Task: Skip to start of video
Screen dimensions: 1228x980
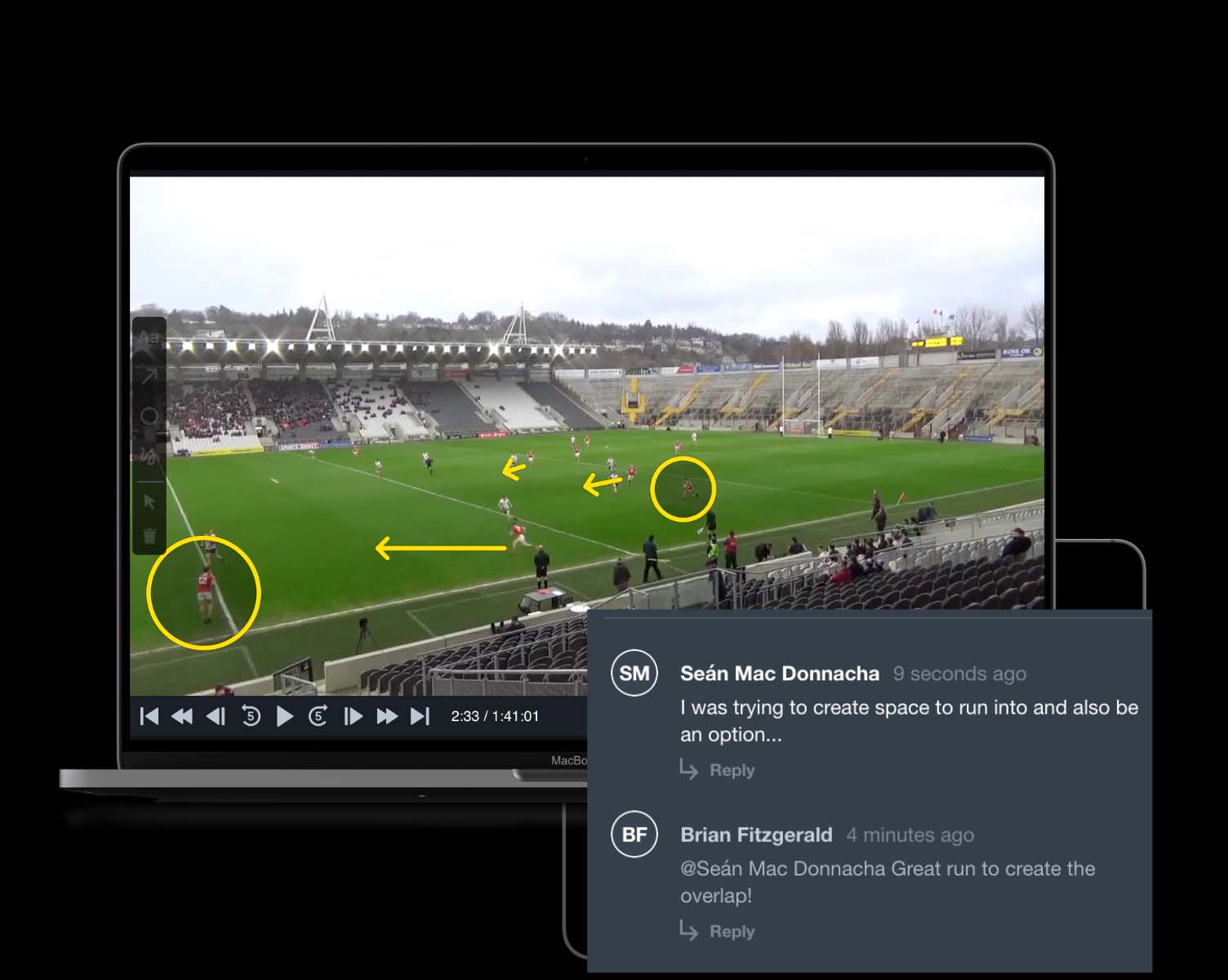Action: 149,716
